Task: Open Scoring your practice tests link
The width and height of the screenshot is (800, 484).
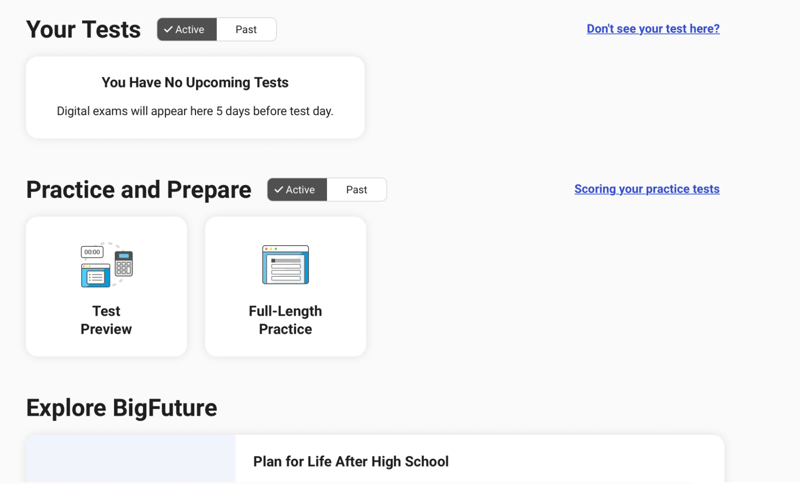Action: tap(647, 189)
